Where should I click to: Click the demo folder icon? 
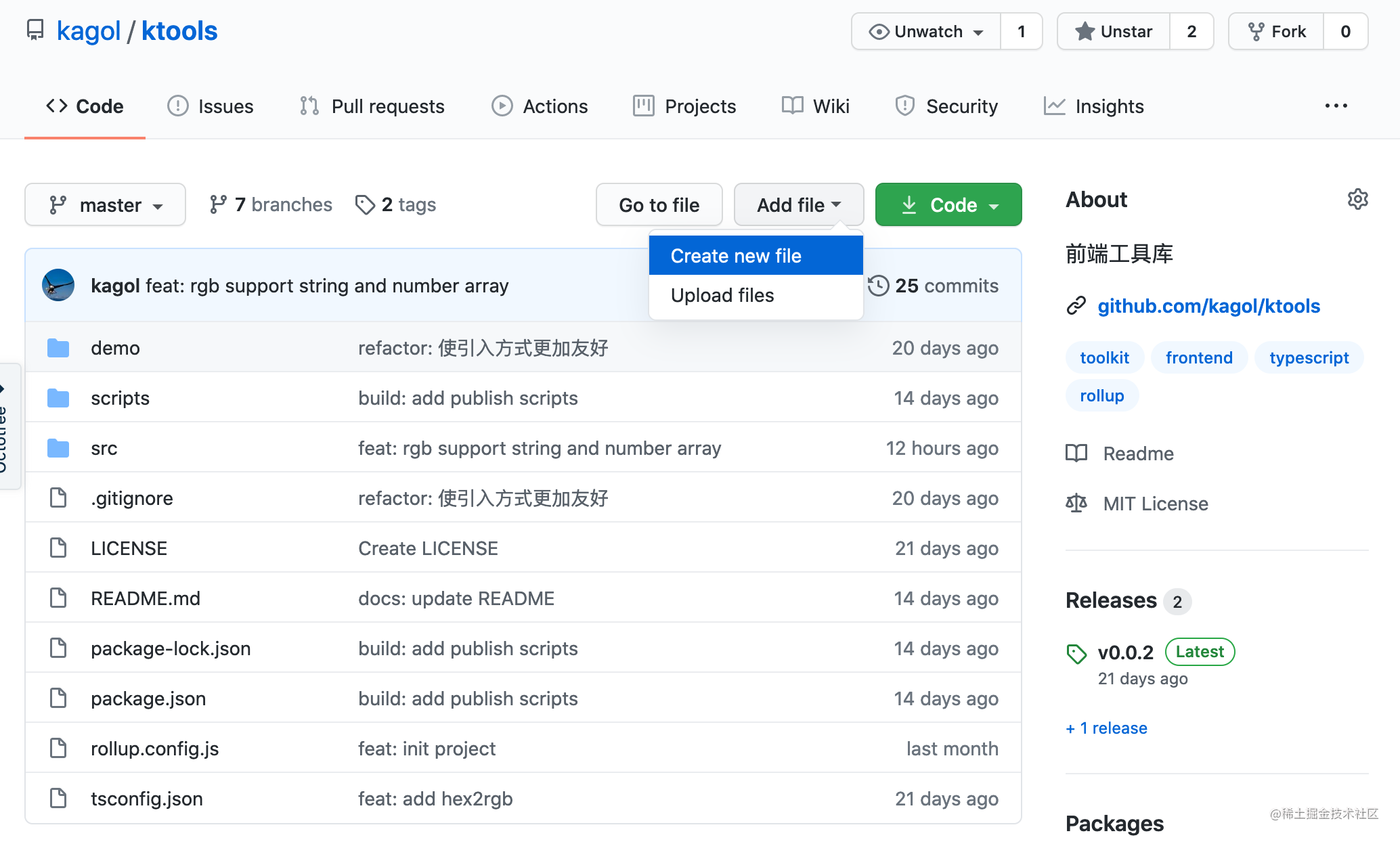(58, 348)
